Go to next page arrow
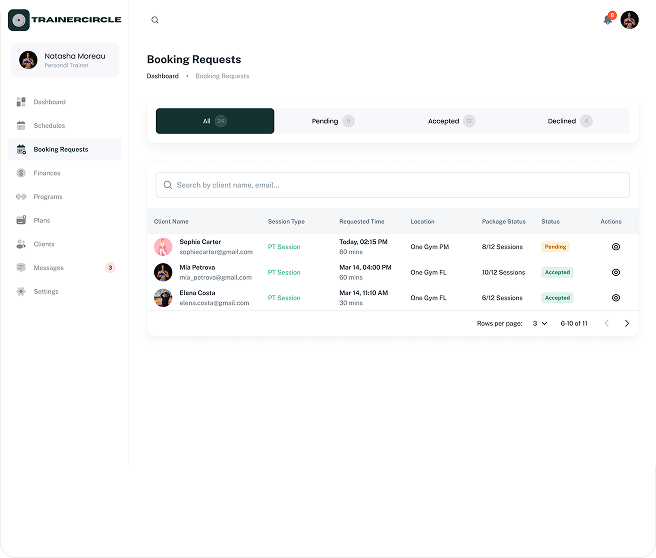Image resolution: width=656 pixels, height=558 pixels. click(627, 323)
